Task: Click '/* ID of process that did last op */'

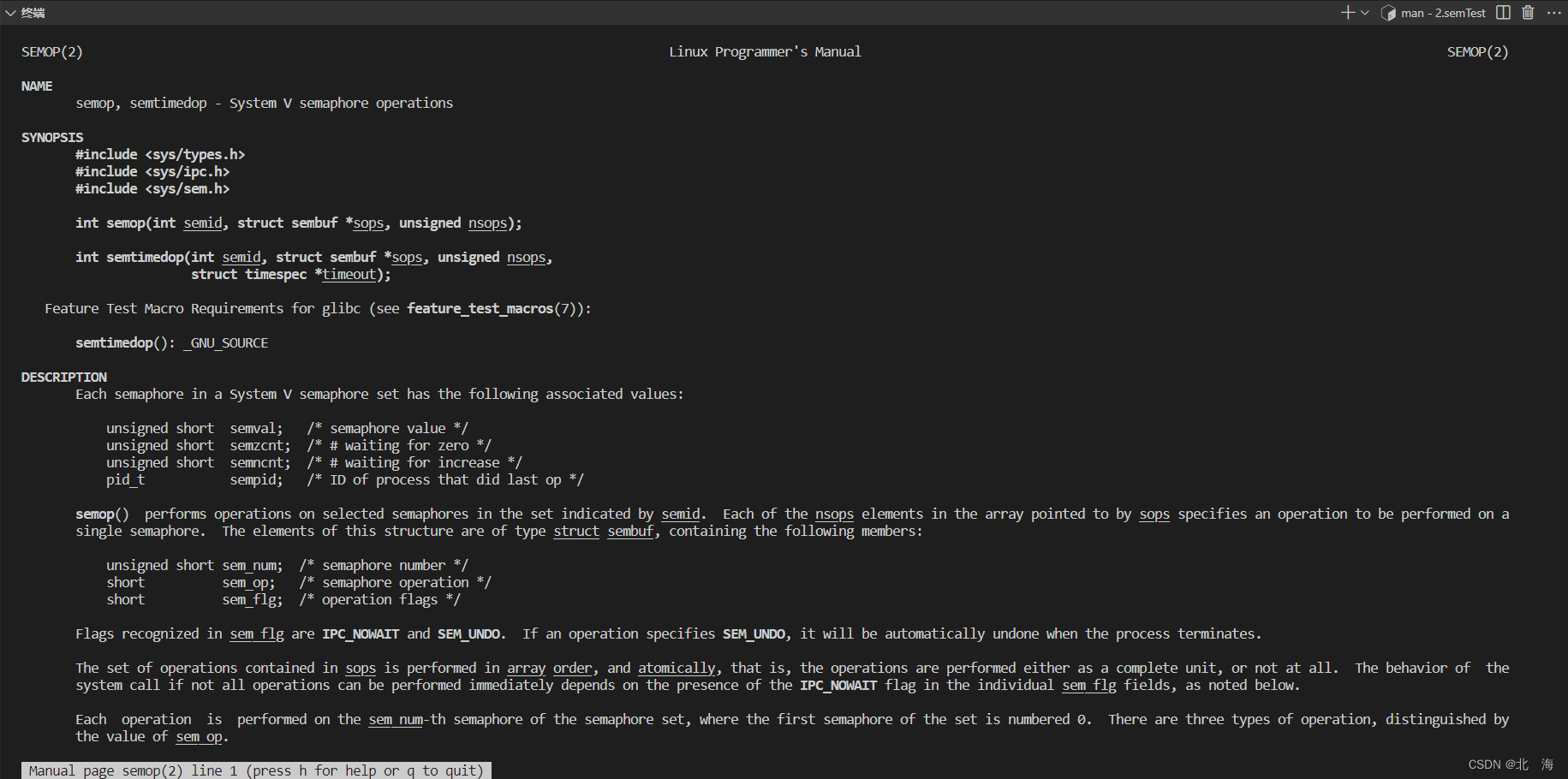Action: [445, 480]
